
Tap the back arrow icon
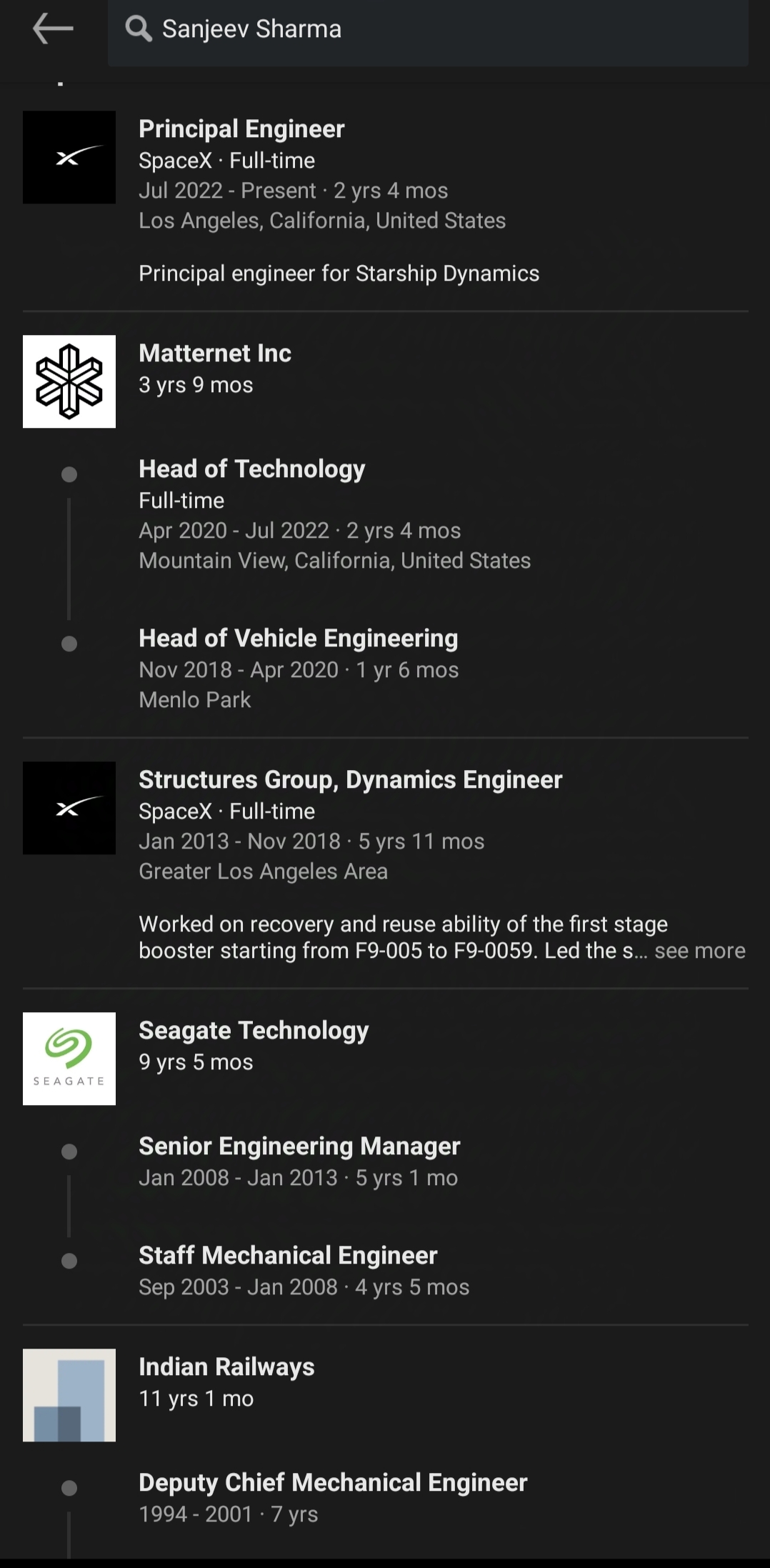pos(53,29)
